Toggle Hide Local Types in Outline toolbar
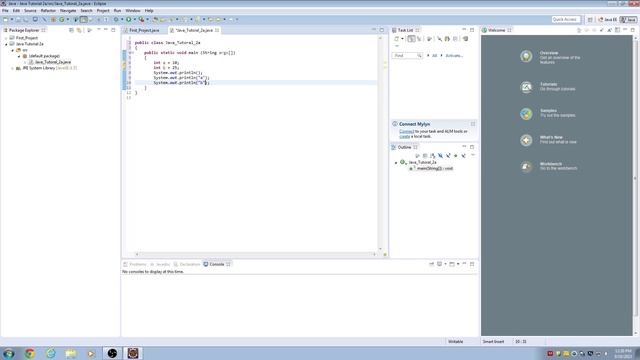This screenshot has height=360, width=640. [x=464, y=156]
